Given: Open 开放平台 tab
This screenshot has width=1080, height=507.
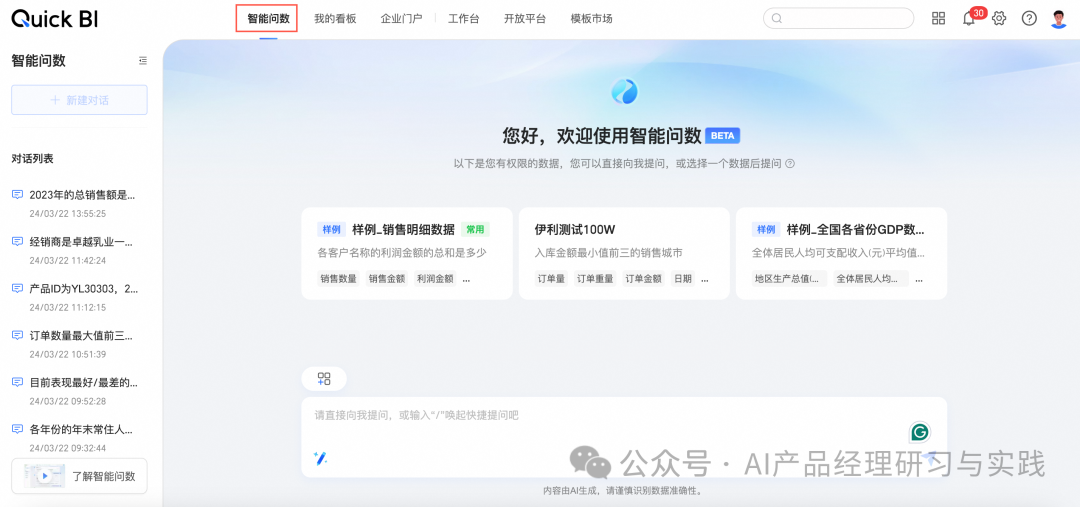Looking at the screenshot, I should tap(525, 19).
